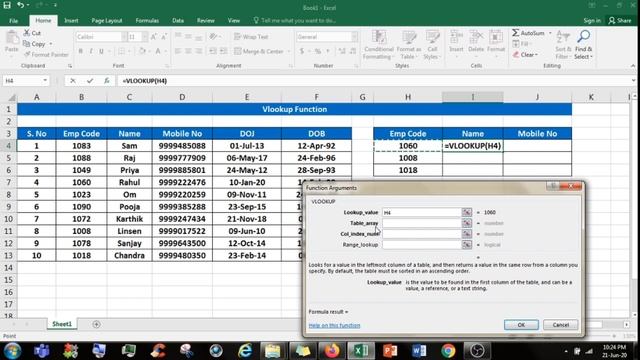Open the Format as Table gallery

pos(409,45)
